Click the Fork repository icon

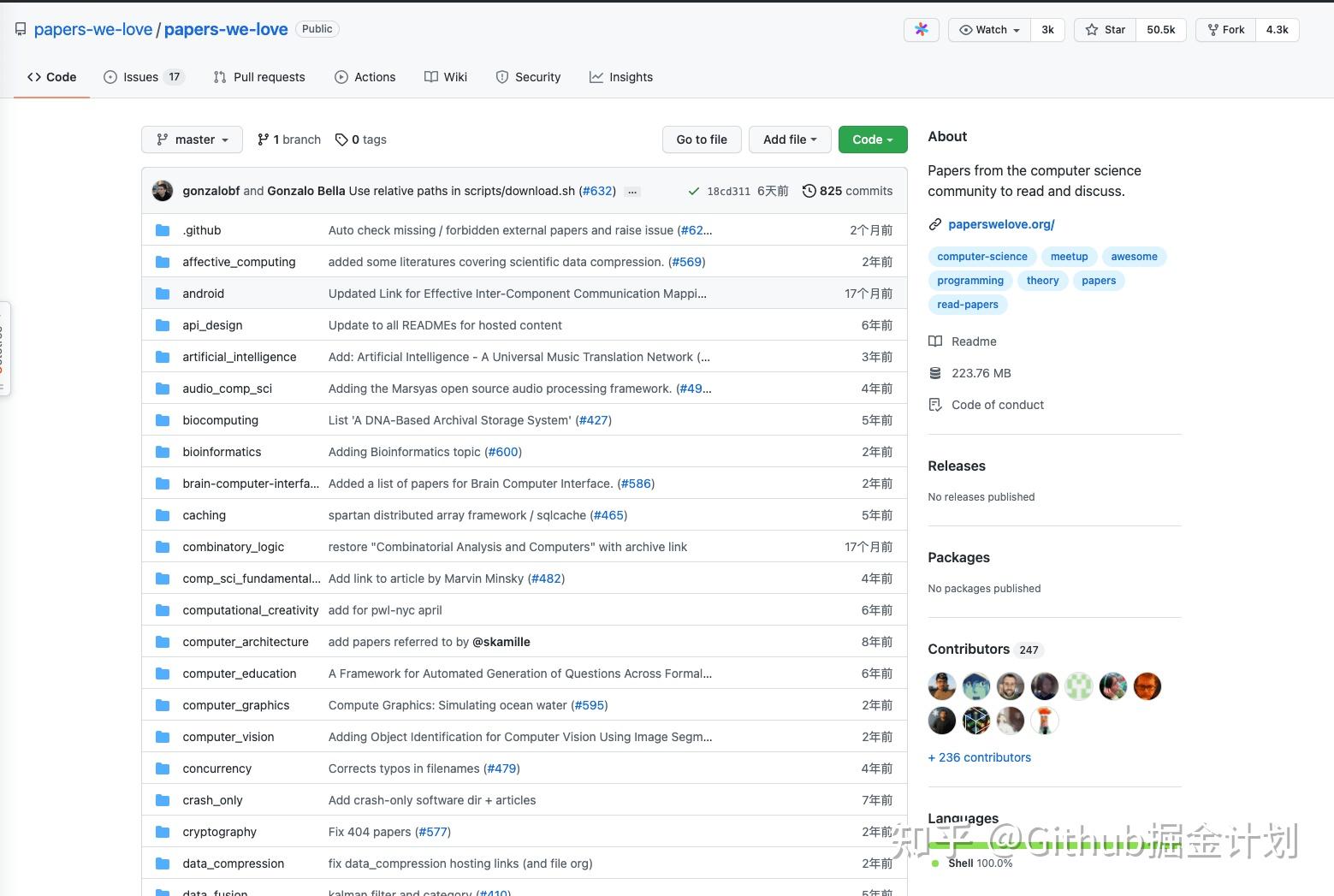coord(1213,30)
